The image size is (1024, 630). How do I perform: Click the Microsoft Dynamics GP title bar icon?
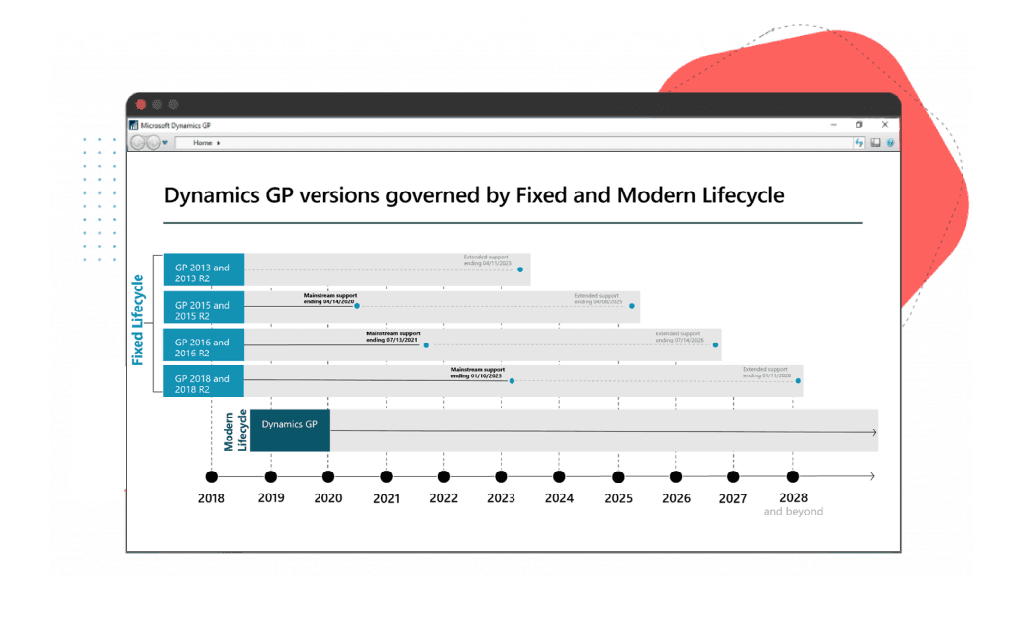click(x=134, y=125)
